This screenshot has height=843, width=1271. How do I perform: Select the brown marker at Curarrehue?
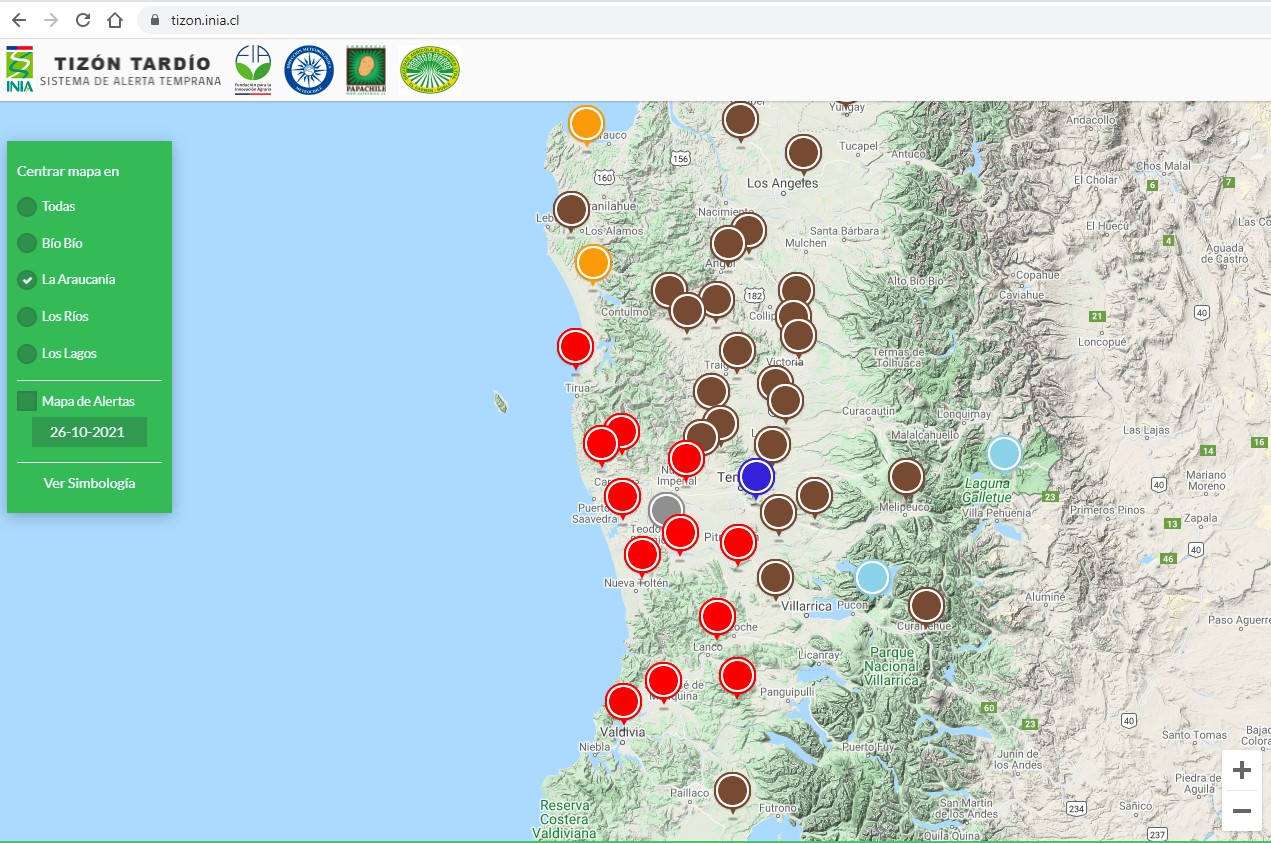(x=926, y=605)
